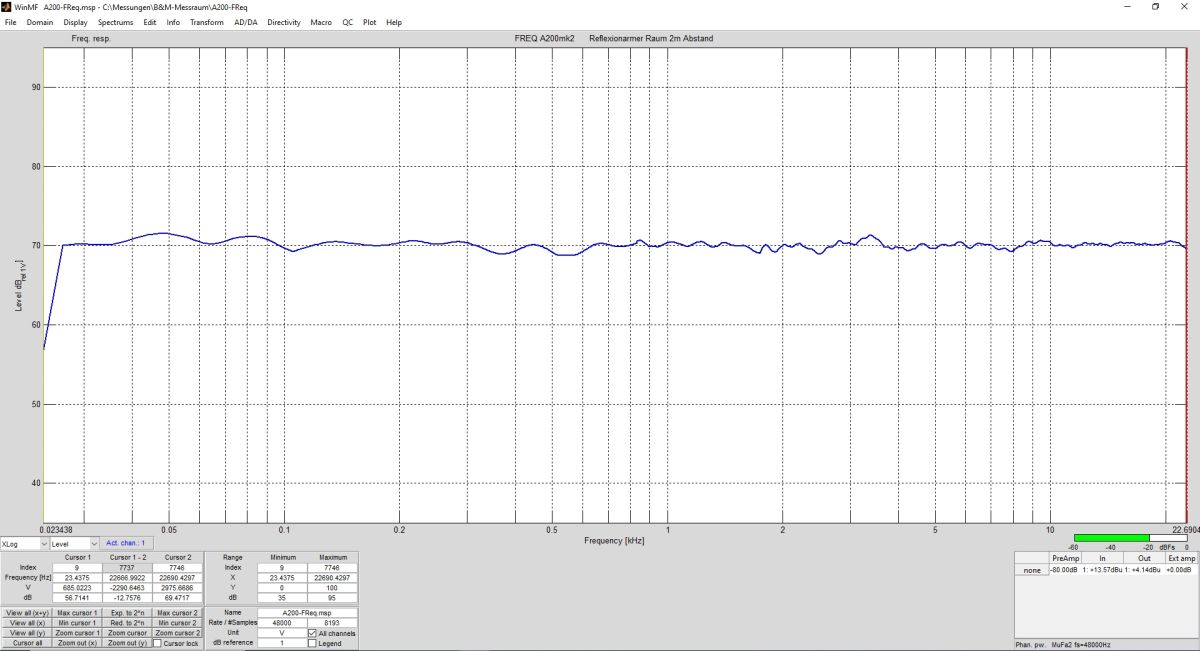The height and width of the screenshot is (651, 1200).
Task: Uncheck the All channels checkbox
Action: point(311,633)
